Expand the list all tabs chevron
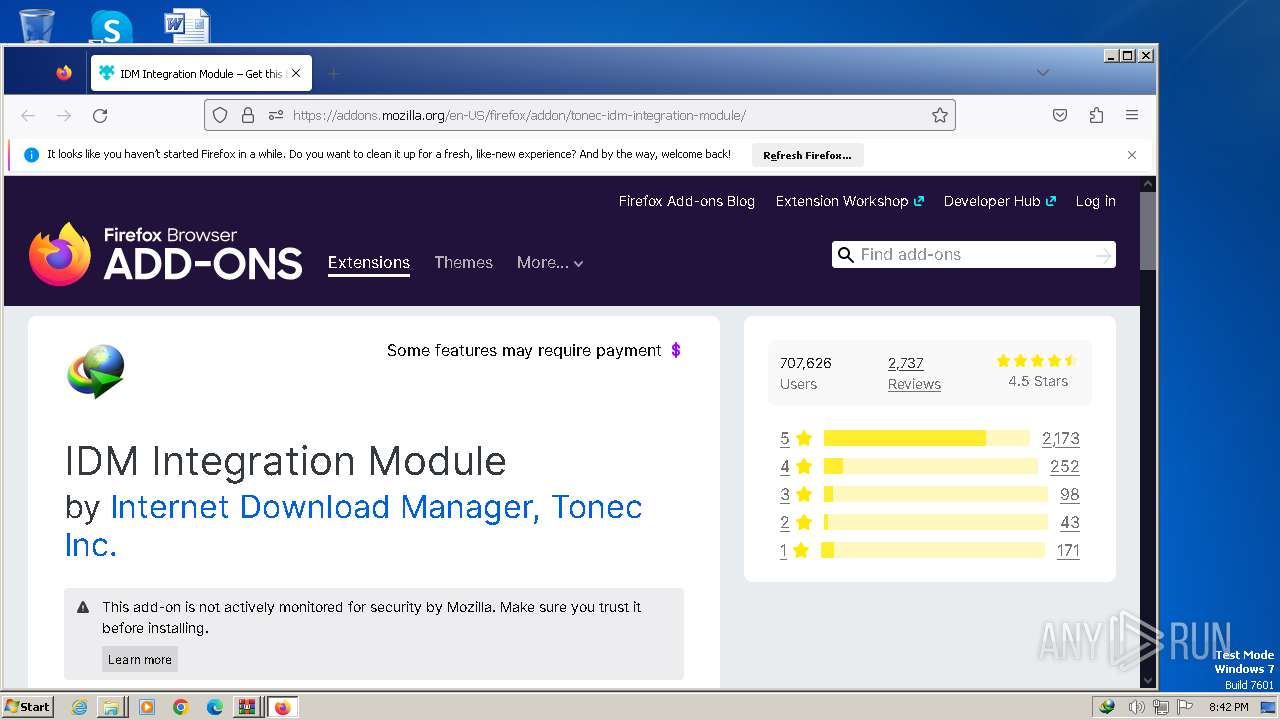 coord(1042,73)
